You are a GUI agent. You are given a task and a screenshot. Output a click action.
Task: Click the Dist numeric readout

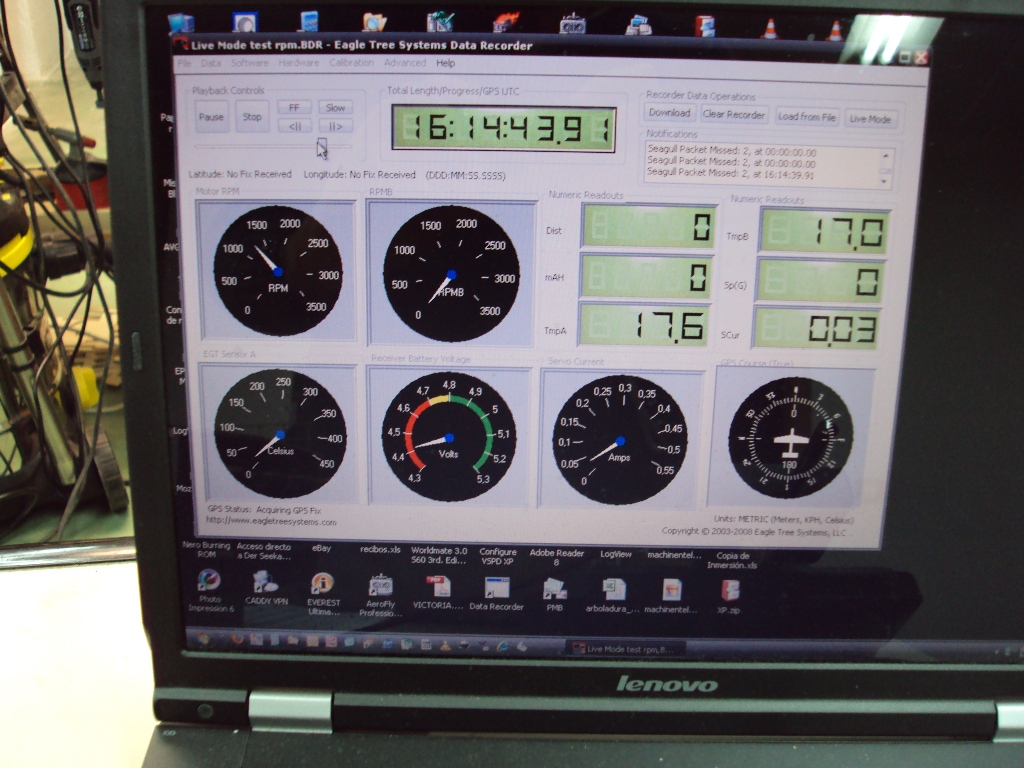648,226
